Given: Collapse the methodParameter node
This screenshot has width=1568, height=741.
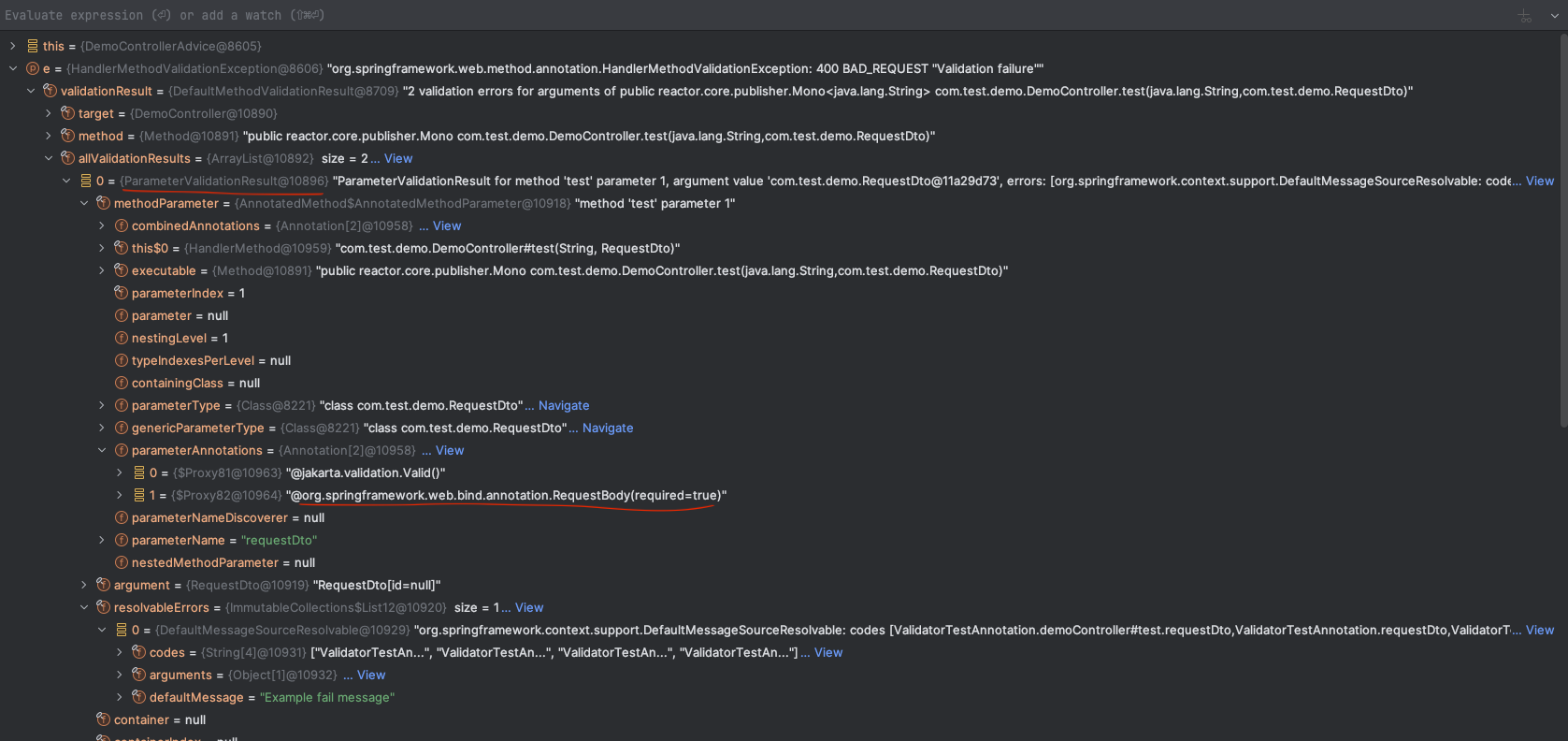Looking at the screenshot, I should (84, 203).
